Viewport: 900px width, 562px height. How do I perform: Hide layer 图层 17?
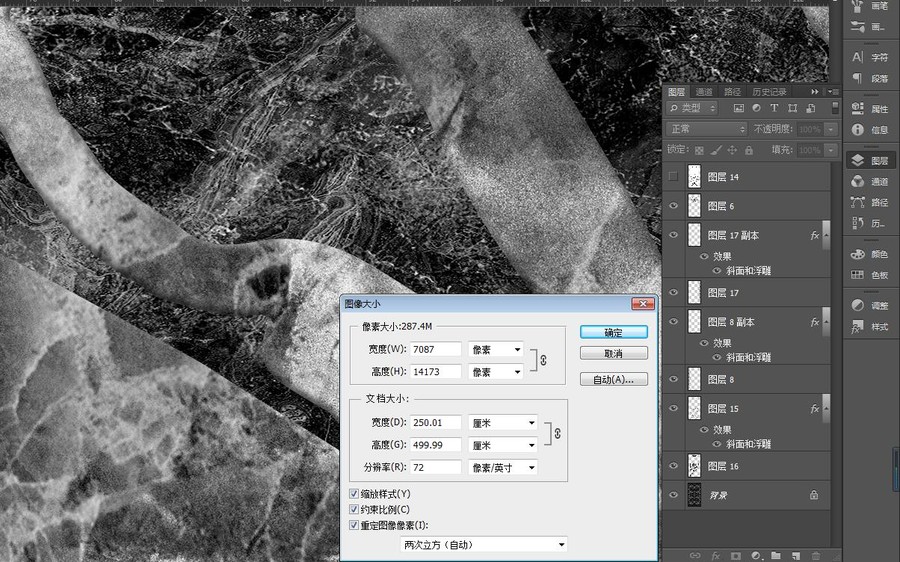[x=673, y=292]
